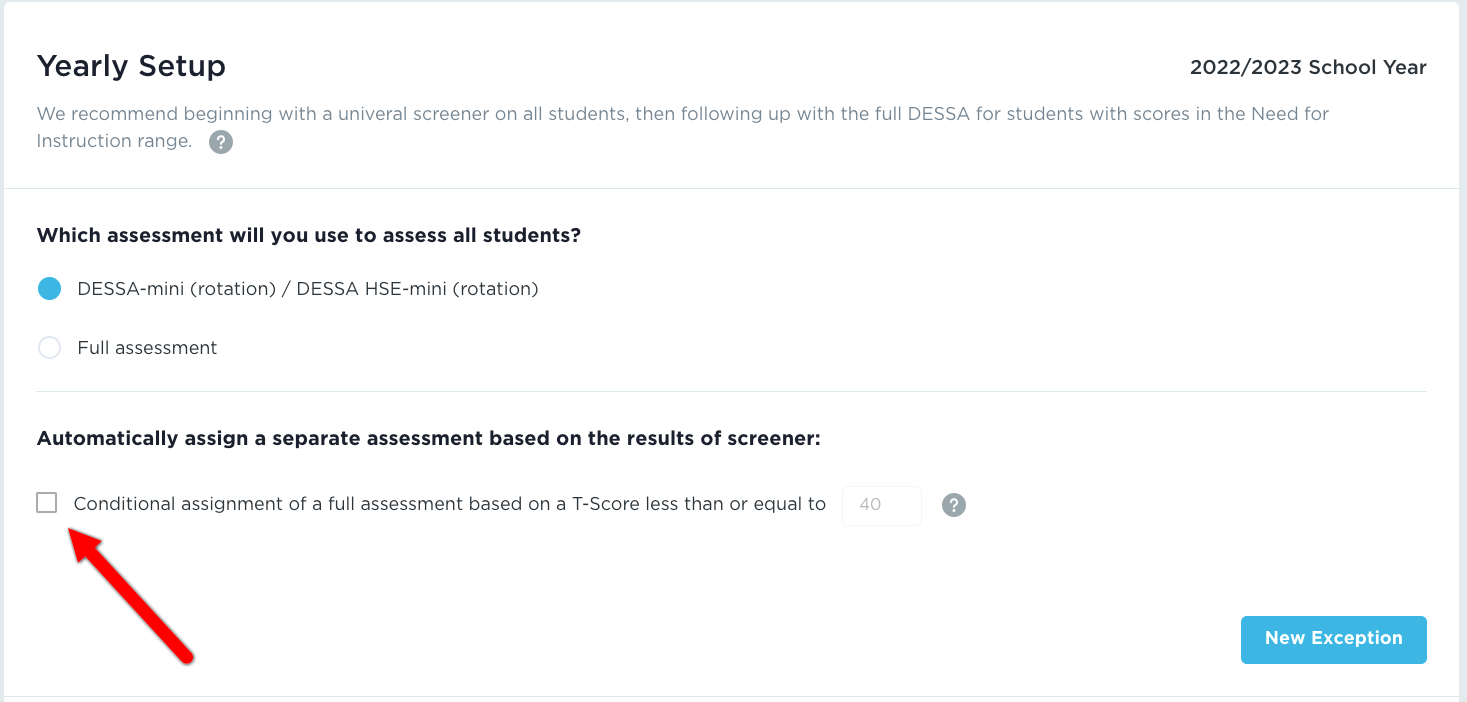Click 'DESSA-mini (rotation) / DESSA HSE-mini (rotation)' label
Screen dimensions: 1467x702
click(307, 289)
